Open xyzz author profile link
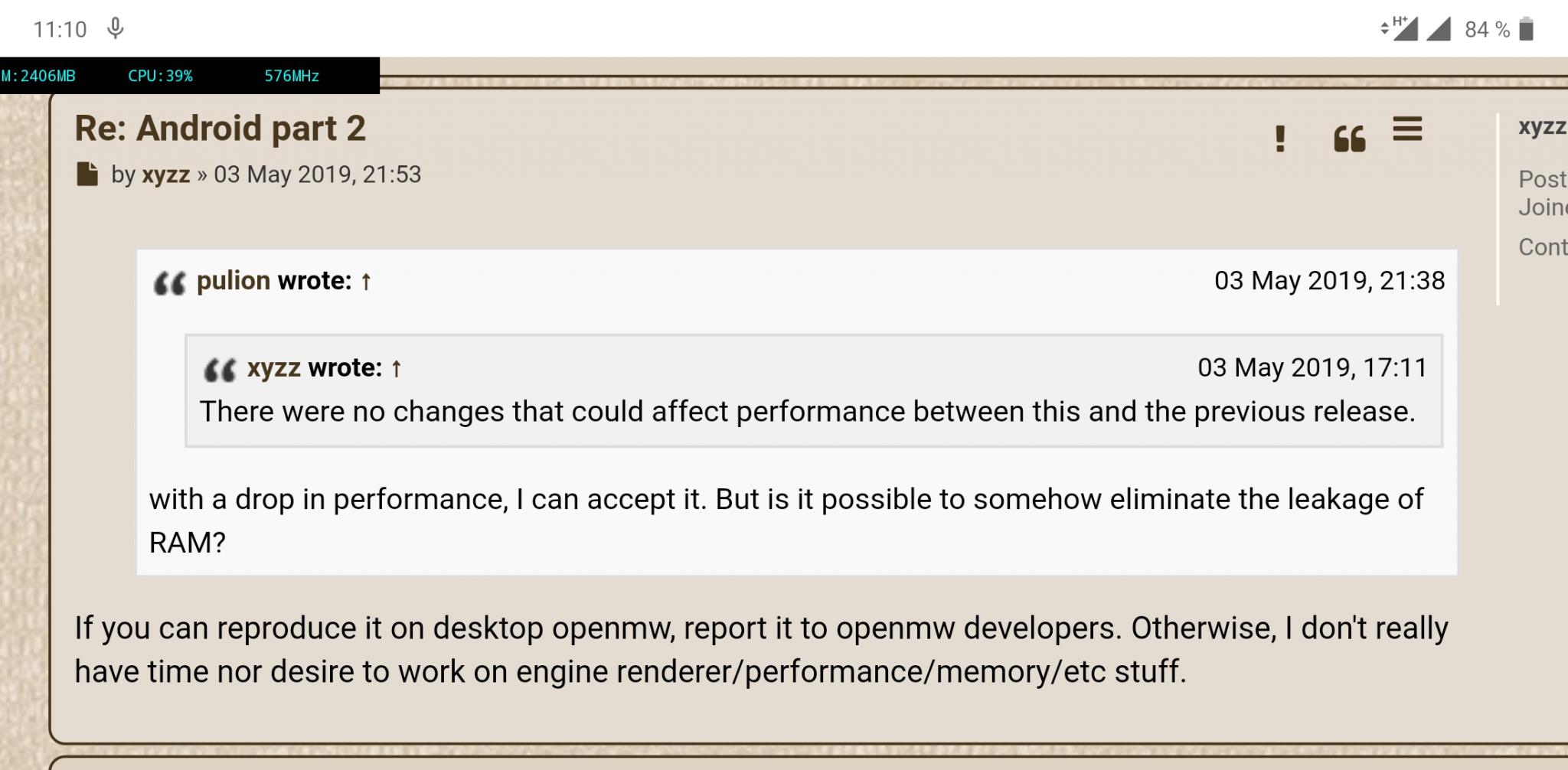The image size is (1568, 770). click(x=165, y=175)
